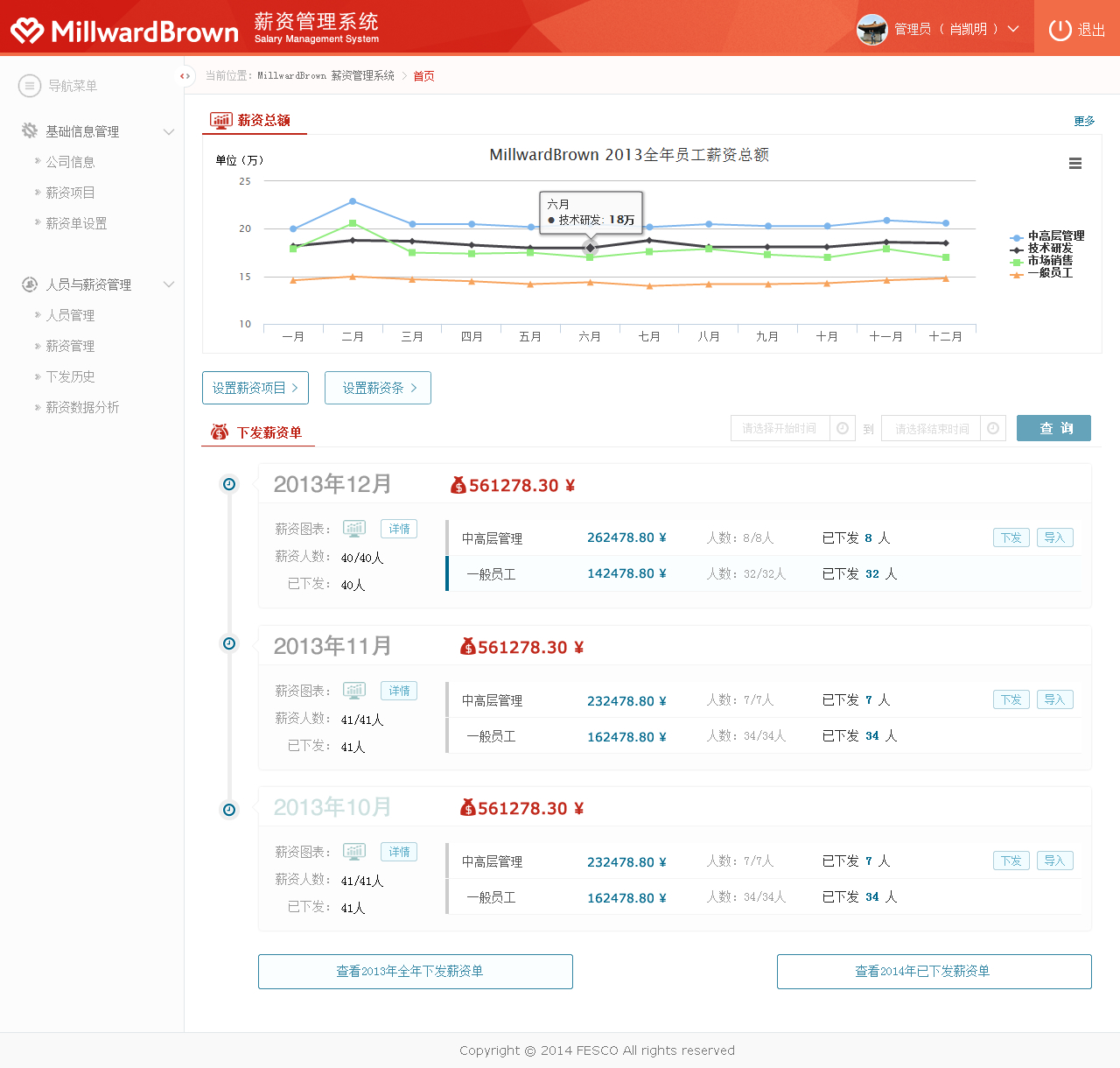
Task: Select the 下发薪资单 tab
Action: [x=257, y=432]
